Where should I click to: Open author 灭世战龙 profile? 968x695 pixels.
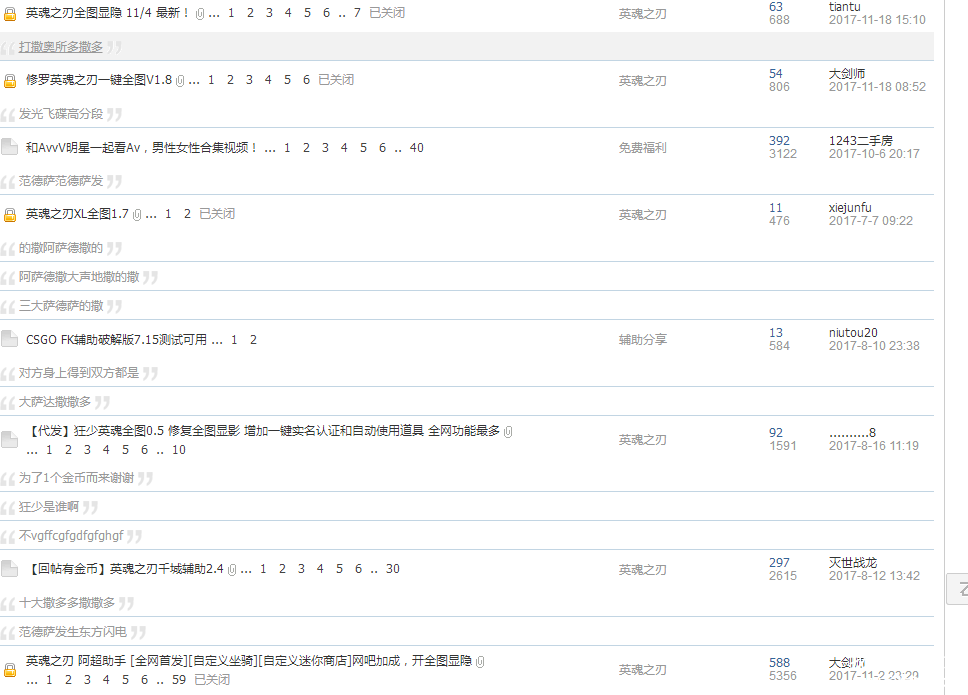point(853,562)
